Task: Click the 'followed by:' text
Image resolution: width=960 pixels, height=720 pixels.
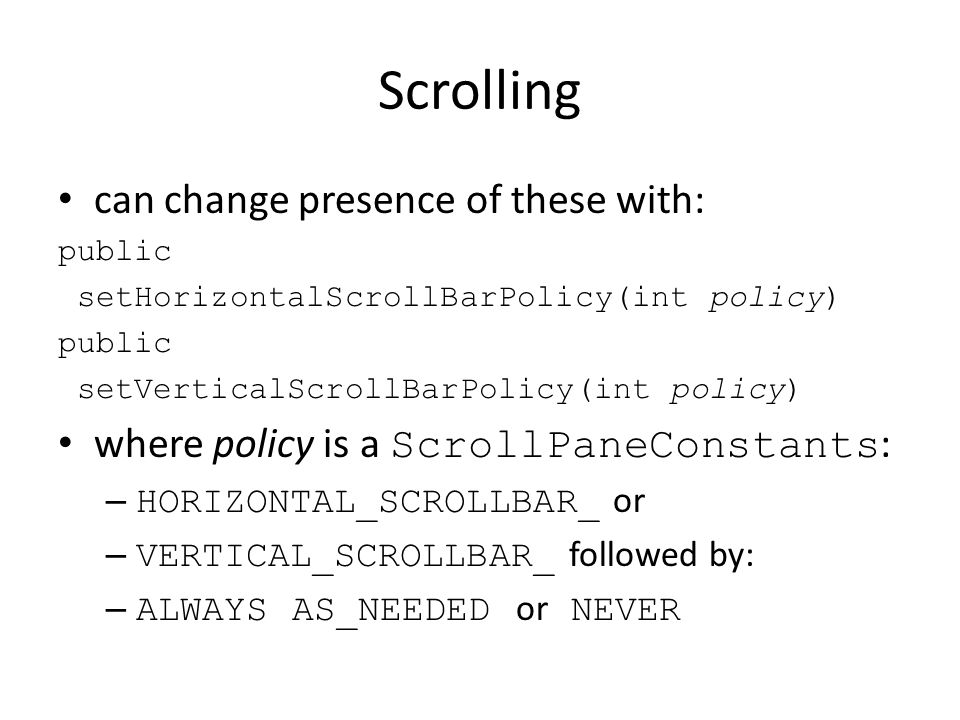Action: tap(661, 556)
